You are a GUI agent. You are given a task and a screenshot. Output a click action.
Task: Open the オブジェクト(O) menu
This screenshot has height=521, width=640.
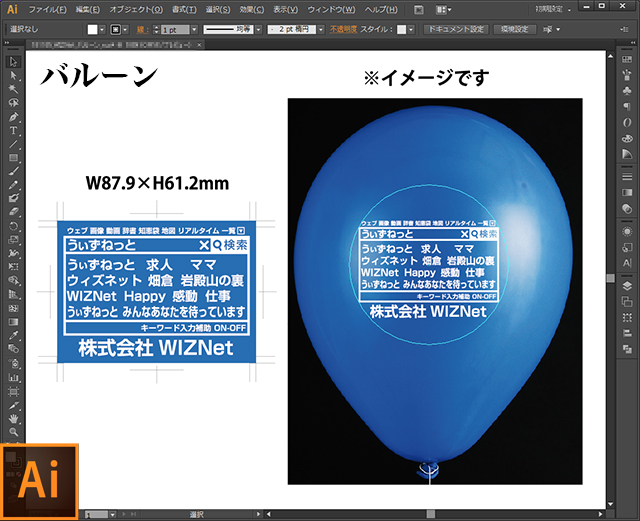(x=136, y=9)
